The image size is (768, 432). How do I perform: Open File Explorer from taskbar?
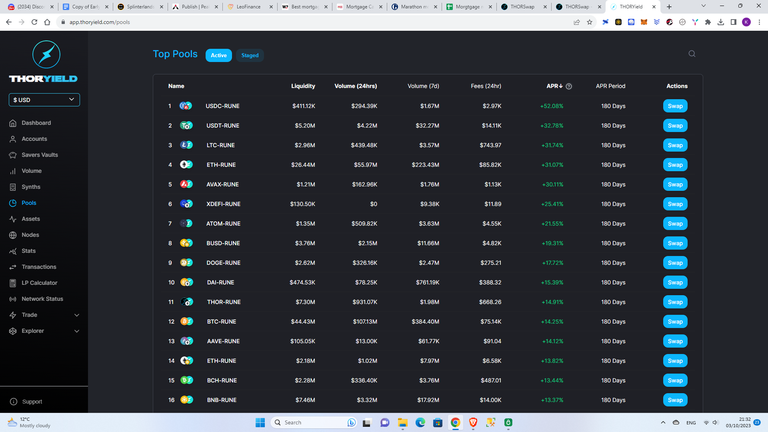403,422
